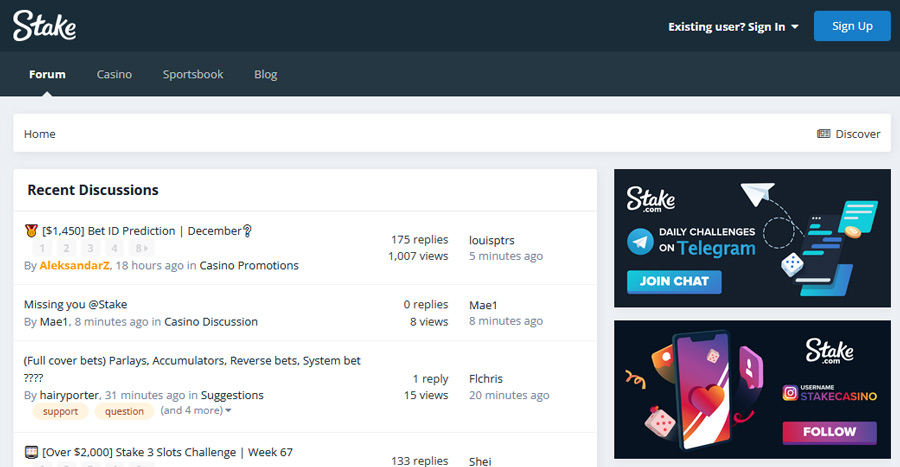View hairyporter's profile
Image resolution: width=900 pixels, height=467 pixels.
pyautogui.click(x=69, y=395)
